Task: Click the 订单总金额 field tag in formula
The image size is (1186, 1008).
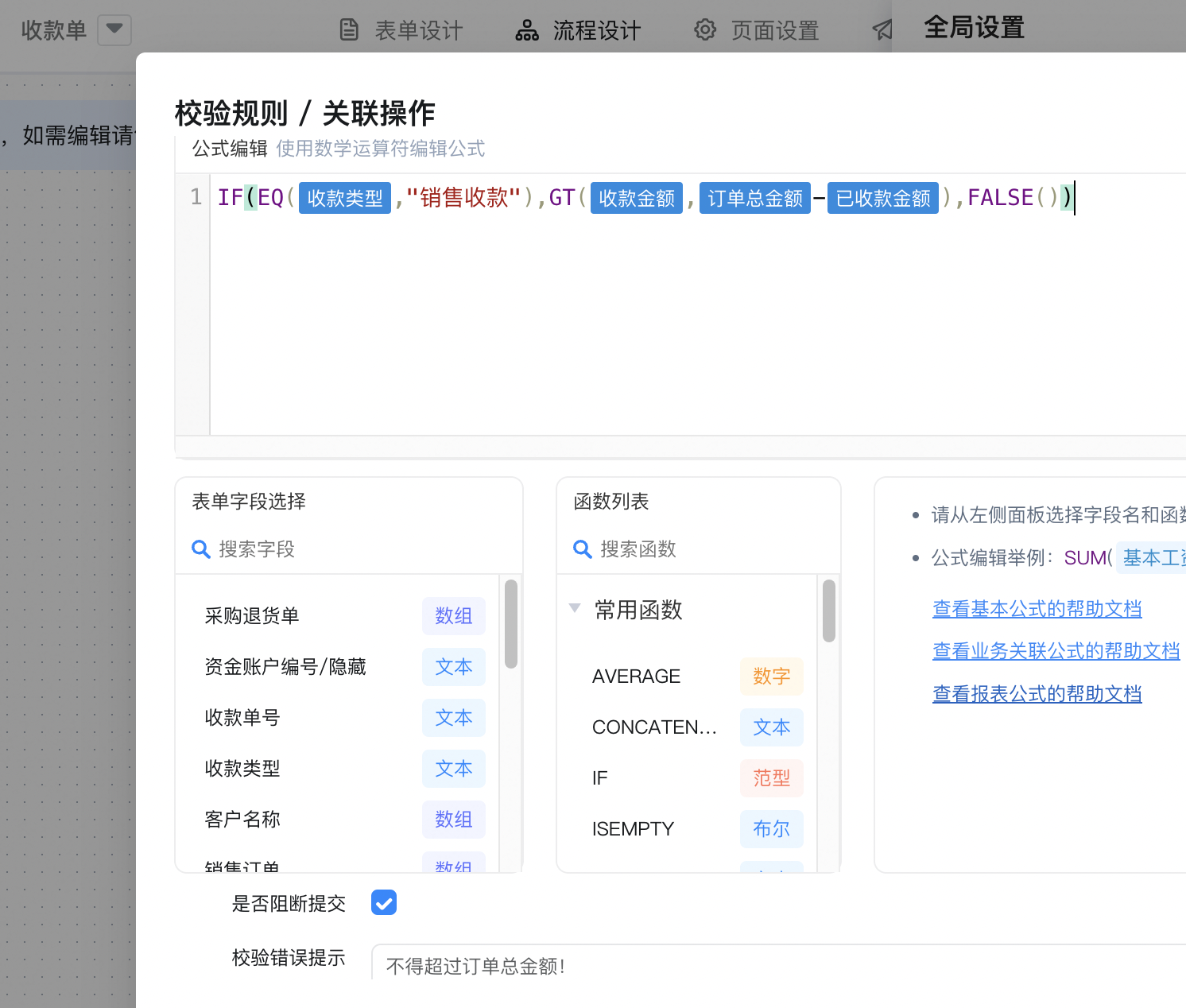Action: coord(755,198)
